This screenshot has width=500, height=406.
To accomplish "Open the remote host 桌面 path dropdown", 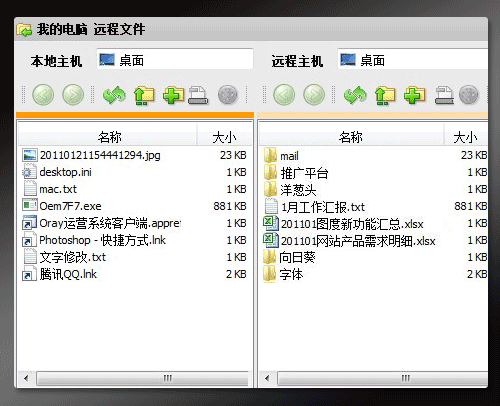I will pos(413,60).
